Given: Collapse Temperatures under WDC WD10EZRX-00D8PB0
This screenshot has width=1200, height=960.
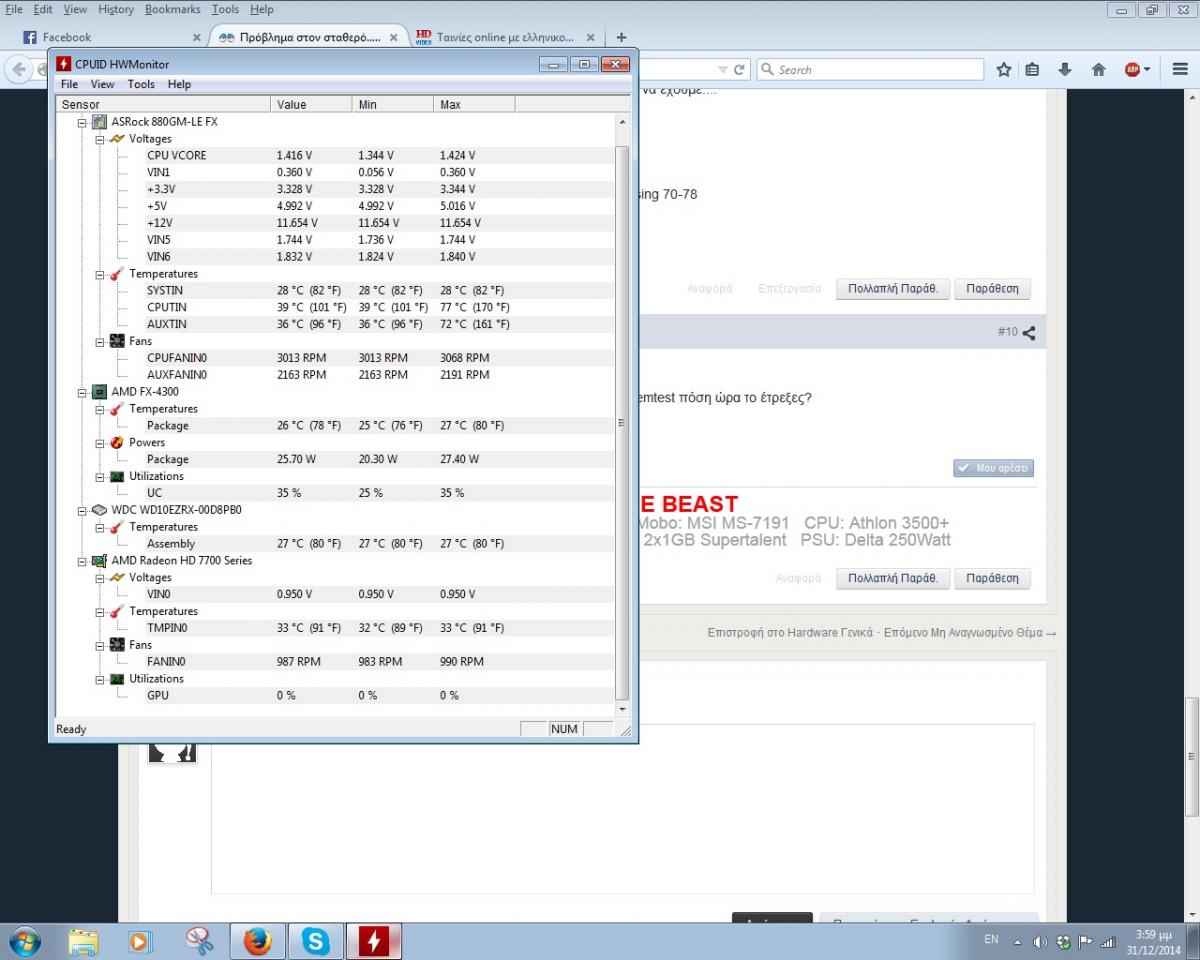Looking at the screenshot, I should click(100, 527).
